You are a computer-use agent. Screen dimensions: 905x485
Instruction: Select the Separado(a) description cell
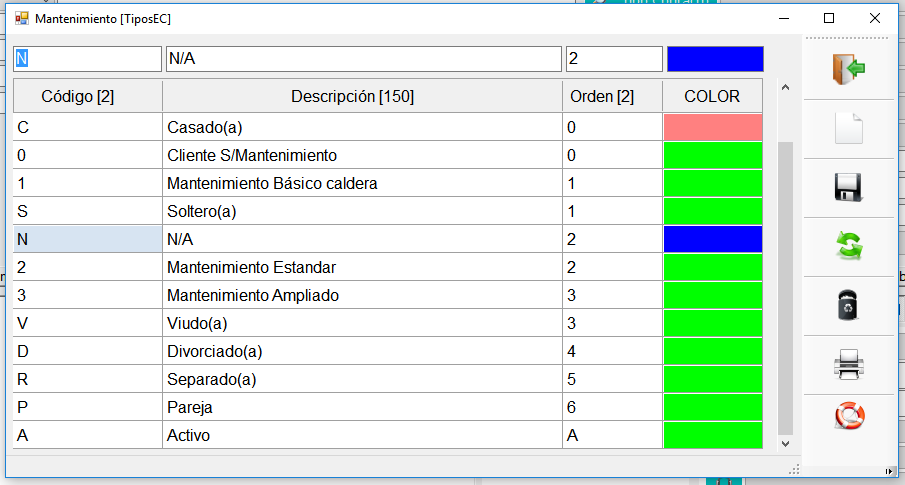362,379
